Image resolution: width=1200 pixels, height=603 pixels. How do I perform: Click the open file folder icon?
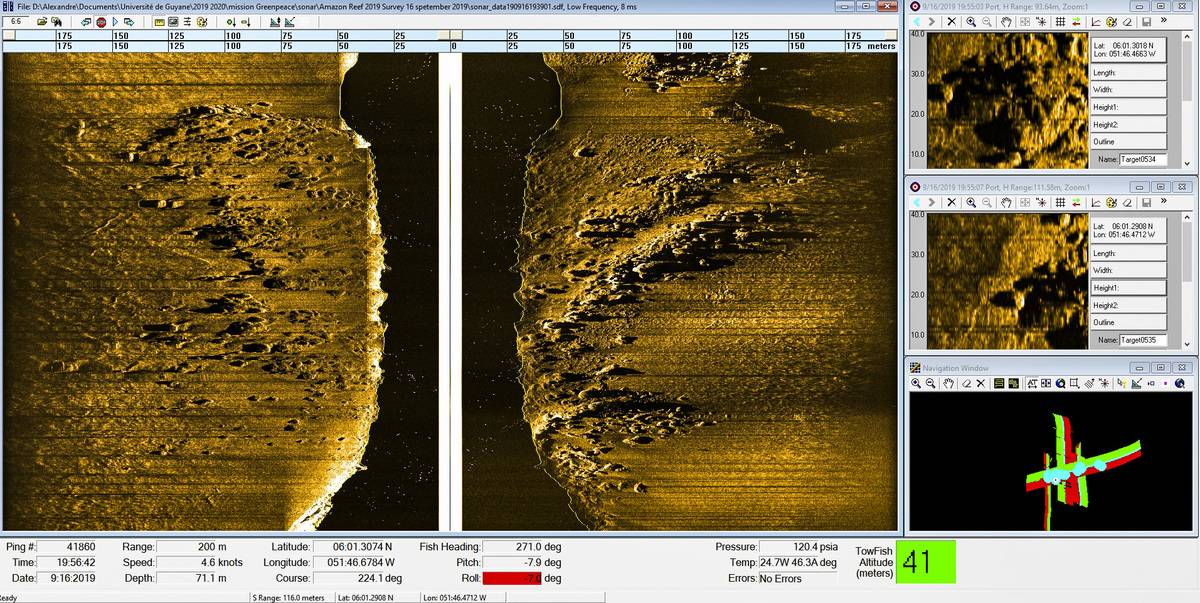pos(42,21)
